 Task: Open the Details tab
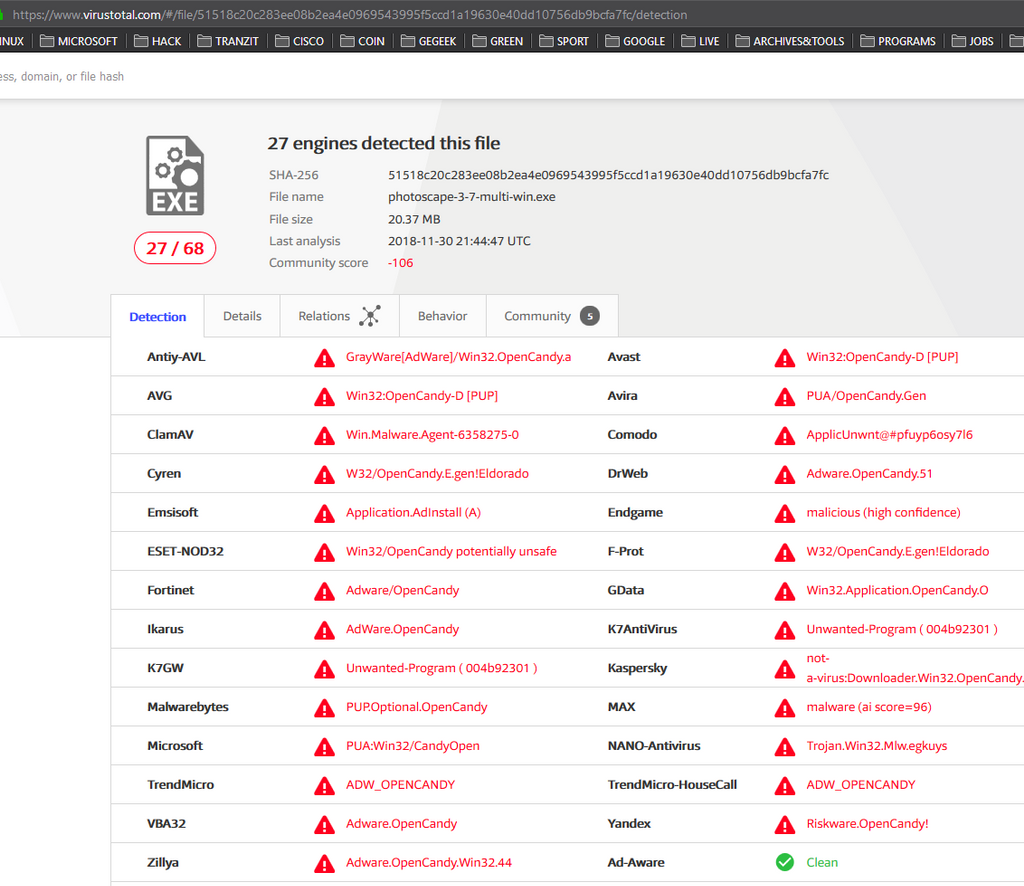[x=242, y=316]
